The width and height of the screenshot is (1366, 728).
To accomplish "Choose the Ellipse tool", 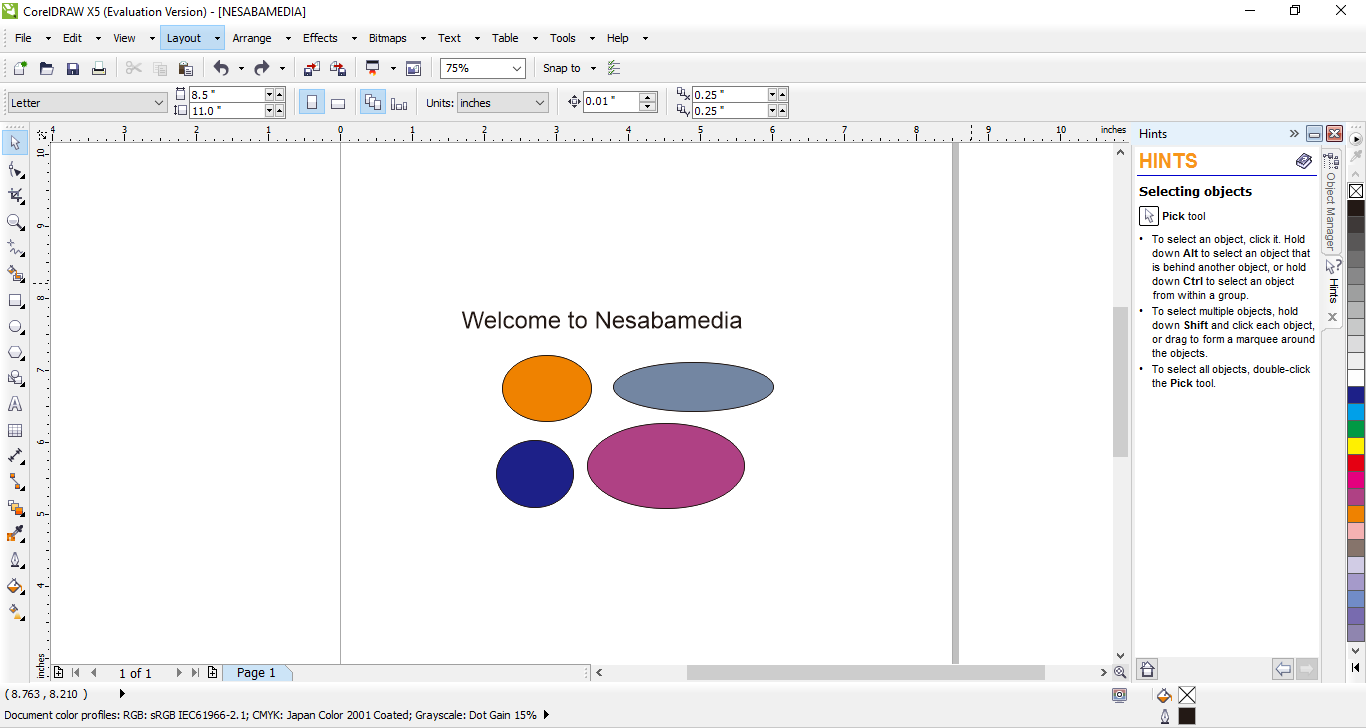I will pos(15,327).
